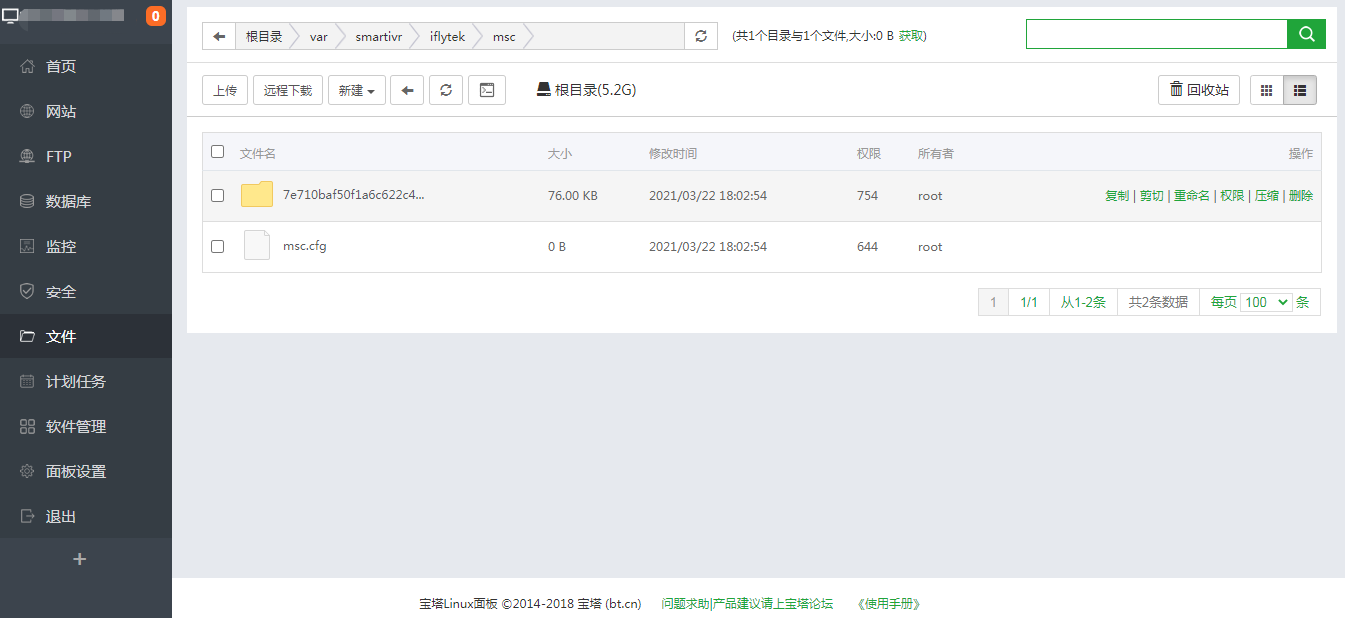Image resolution: width=1345 pixels, height=618 pixels.
Task: Click the toolbar refresh icon button
Action: click(446, 90)
